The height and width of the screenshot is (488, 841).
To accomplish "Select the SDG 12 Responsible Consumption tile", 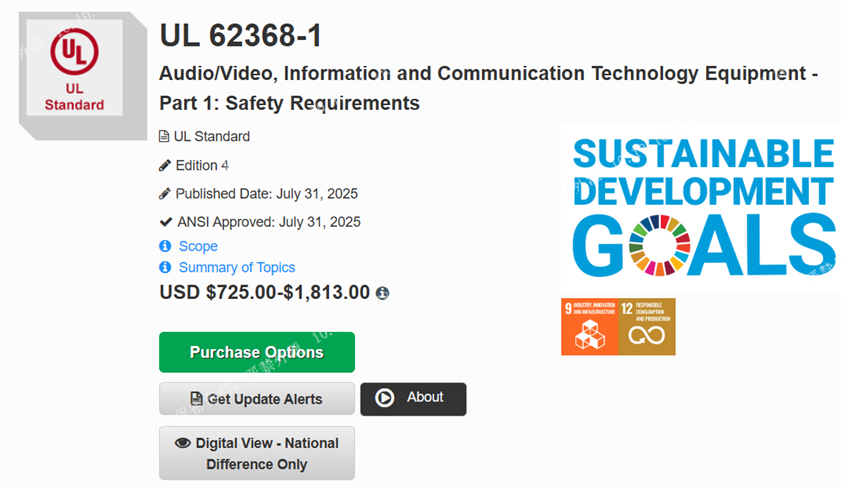I will pos(647,326).
